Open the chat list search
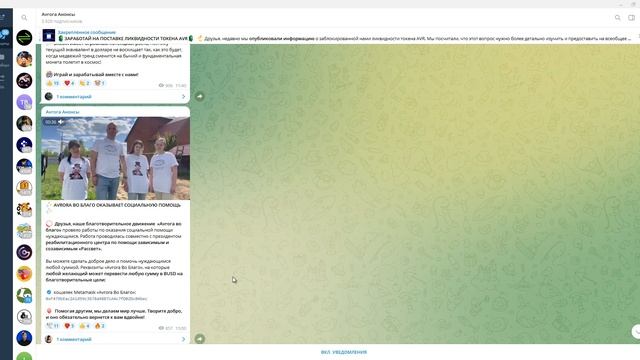 (24, 18)
